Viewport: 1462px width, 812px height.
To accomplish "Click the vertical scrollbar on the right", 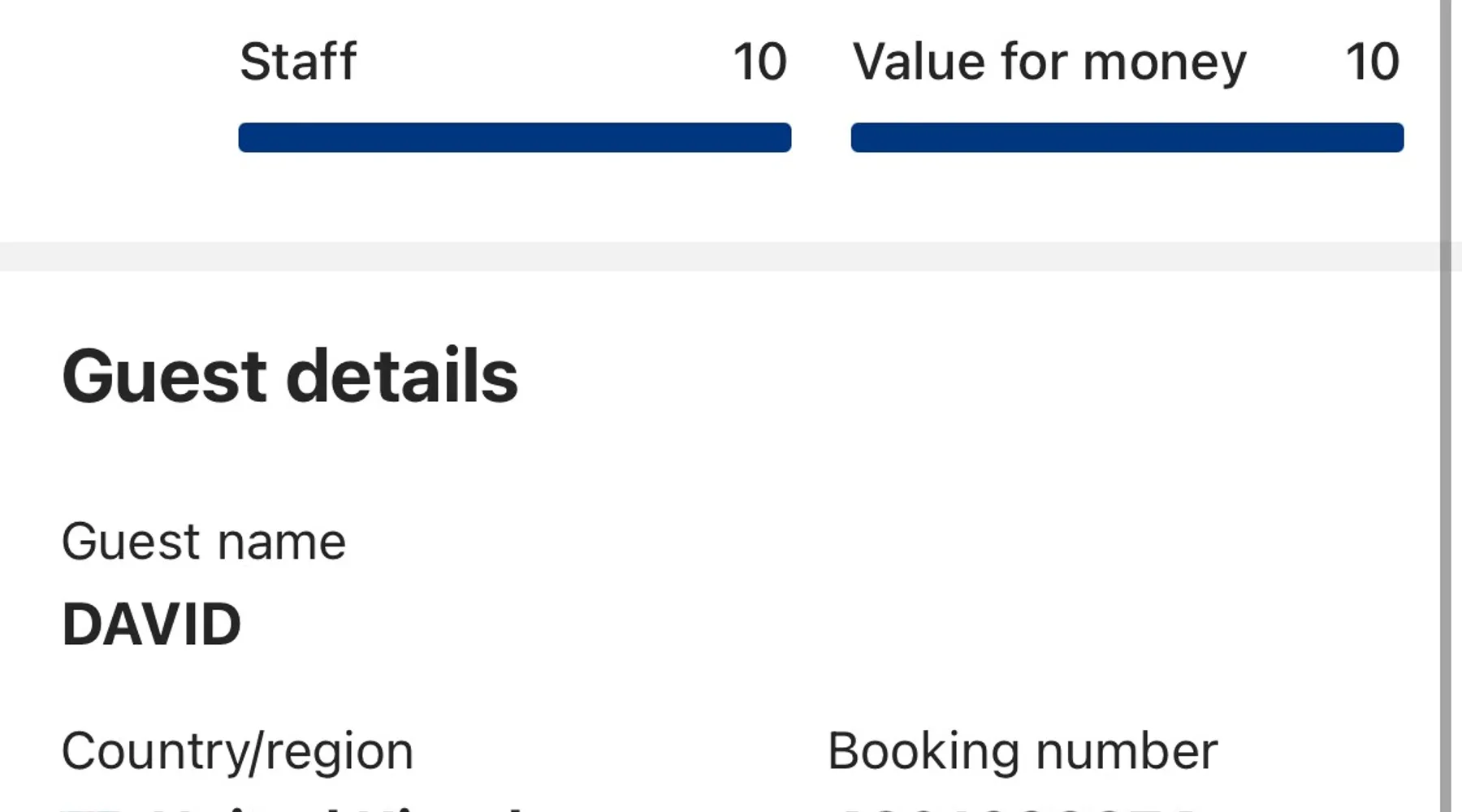I will pos(1445,406).
